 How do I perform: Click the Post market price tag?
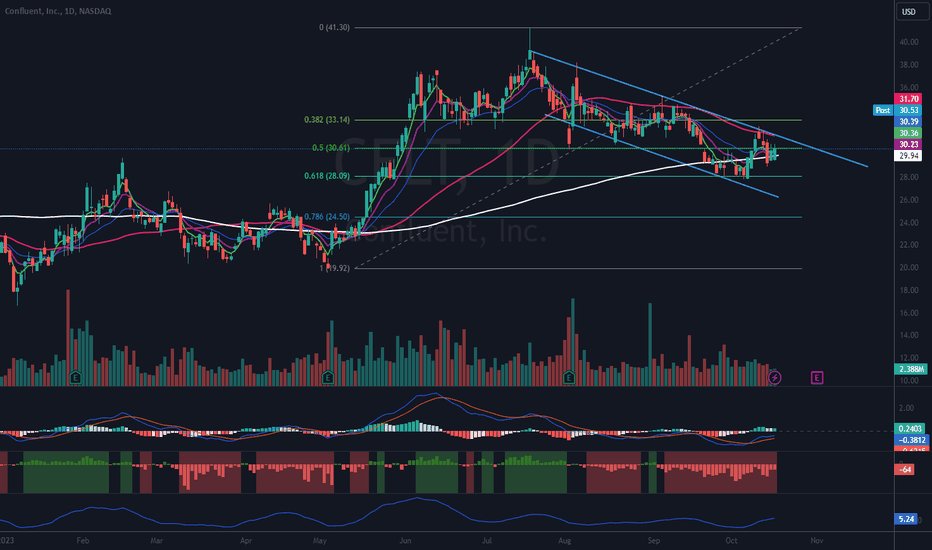[x=883, y=110]
